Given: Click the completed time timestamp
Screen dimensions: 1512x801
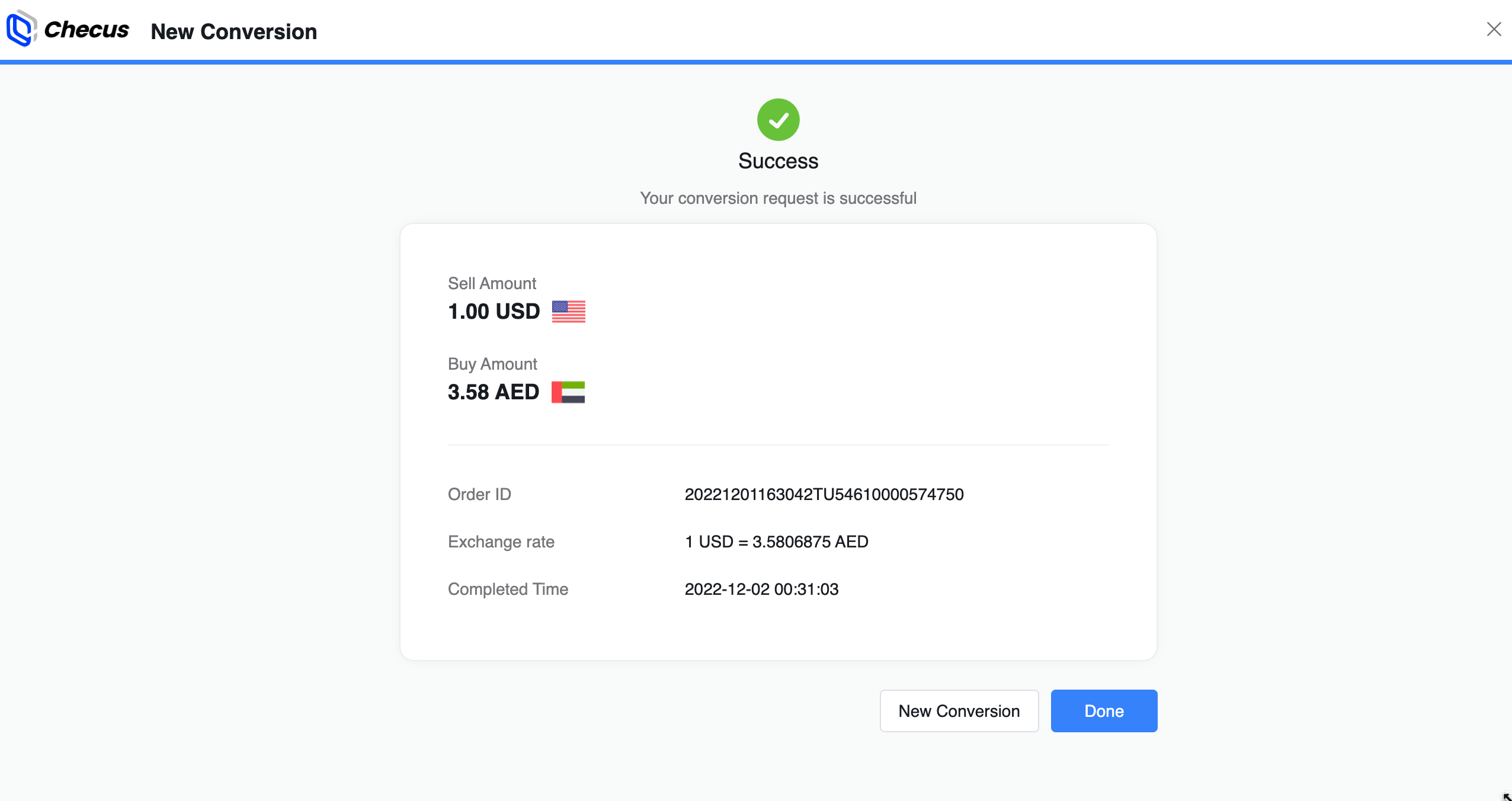Looking at the screenshot, I should [761, 589].
